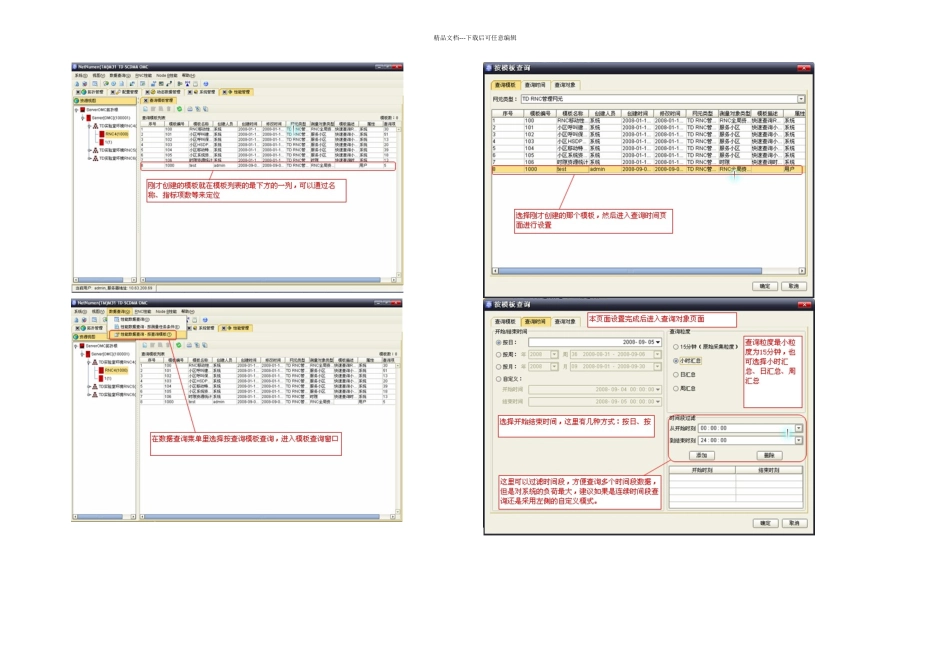Viewport: 950px width, 672px height.
Task: Switch to 查询时间 tab in template-list dialog
Action: [535, 85]
